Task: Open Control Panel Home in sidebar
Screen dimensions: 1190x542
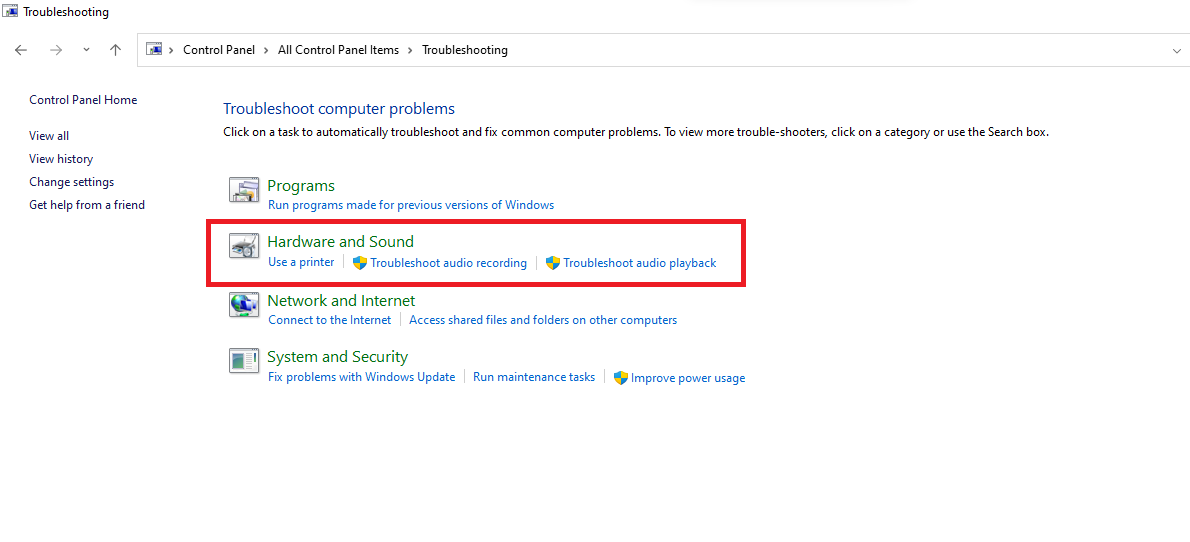Action: (x=83, y=100)
